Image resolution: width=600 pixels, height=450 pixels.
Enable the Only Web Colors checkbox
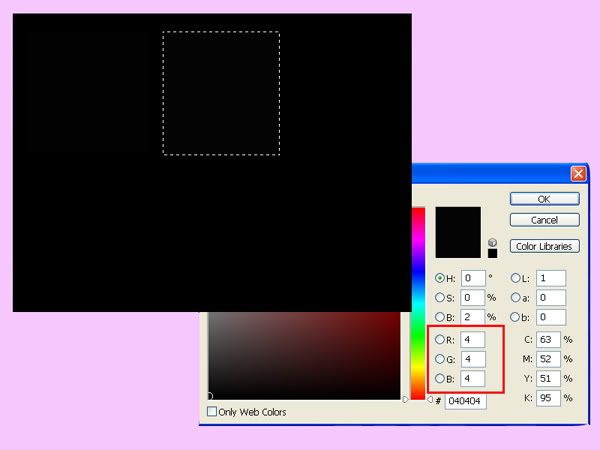click(x=212, y=411)
